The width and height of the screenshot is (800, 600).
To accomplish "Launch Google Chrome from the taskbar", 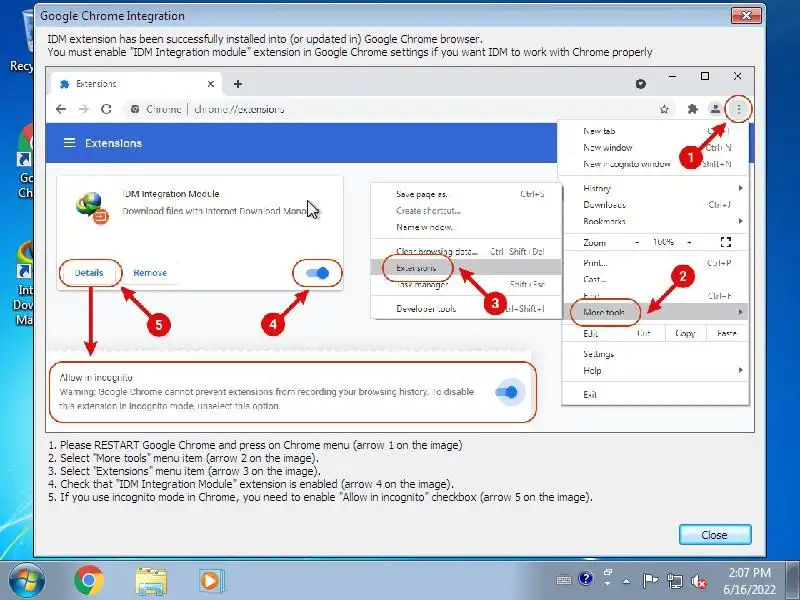I will [x=89, y=580].
